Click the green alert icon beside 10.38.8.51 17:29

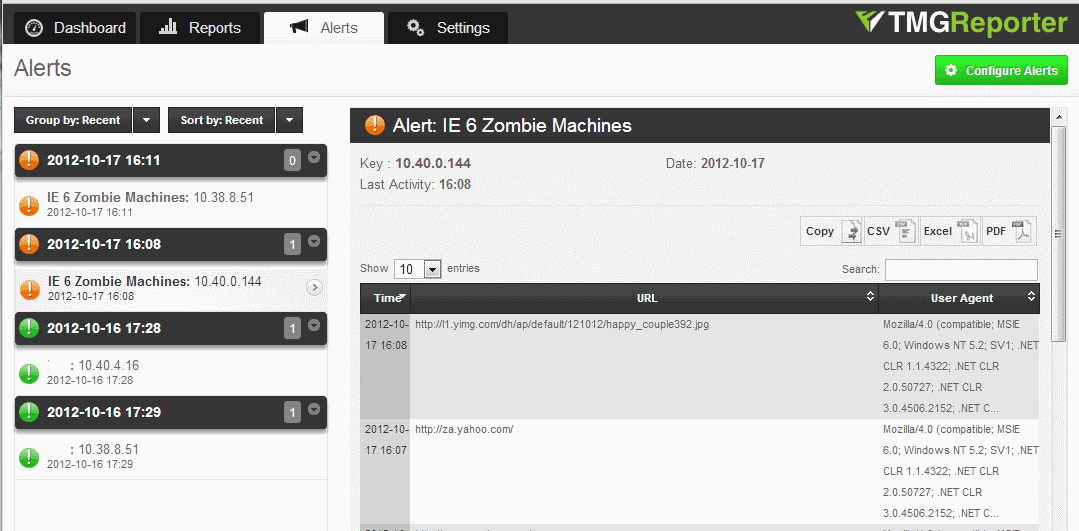tap(29, 457)
